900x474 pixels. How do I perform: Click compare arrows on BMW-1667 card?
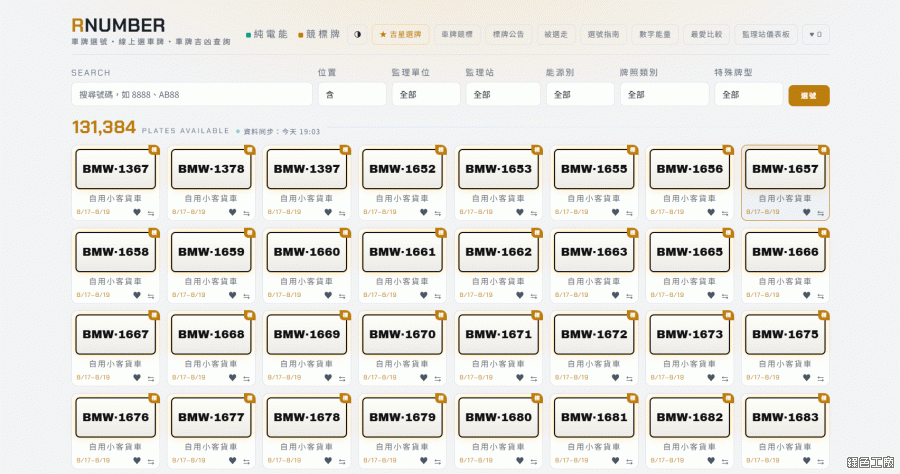151,378
